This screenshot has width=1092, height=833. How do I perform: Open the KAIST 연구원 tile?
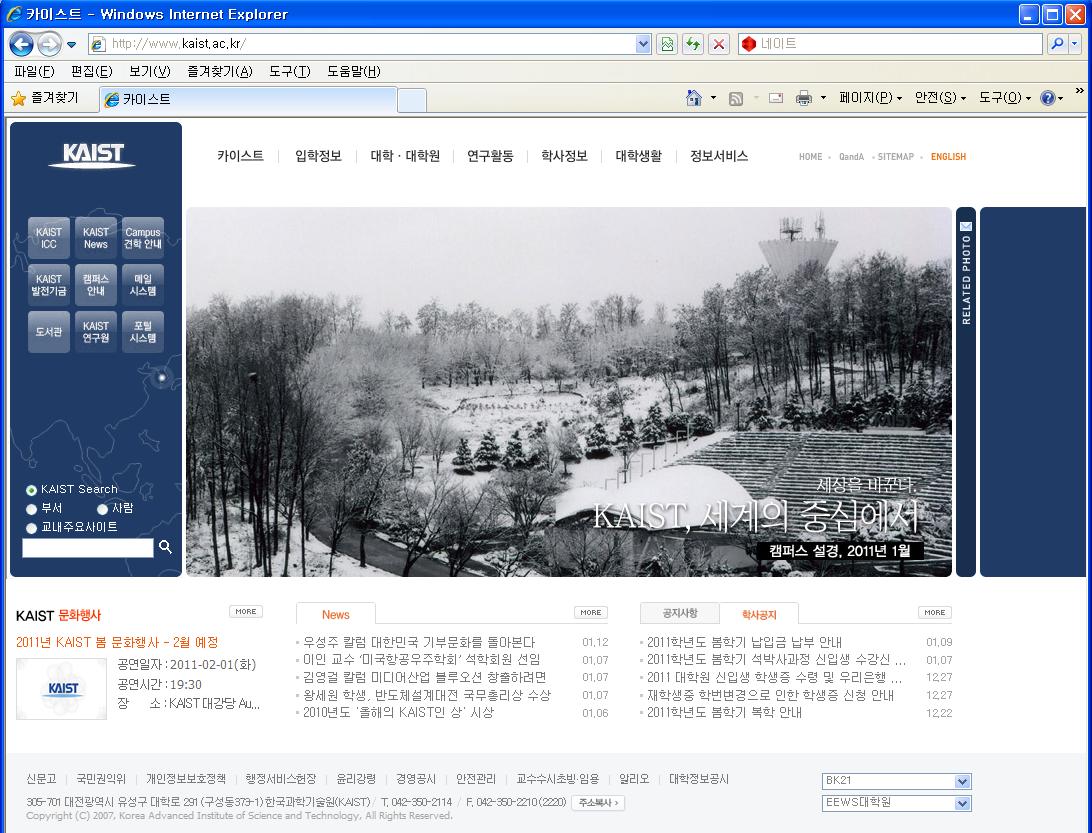96,332
